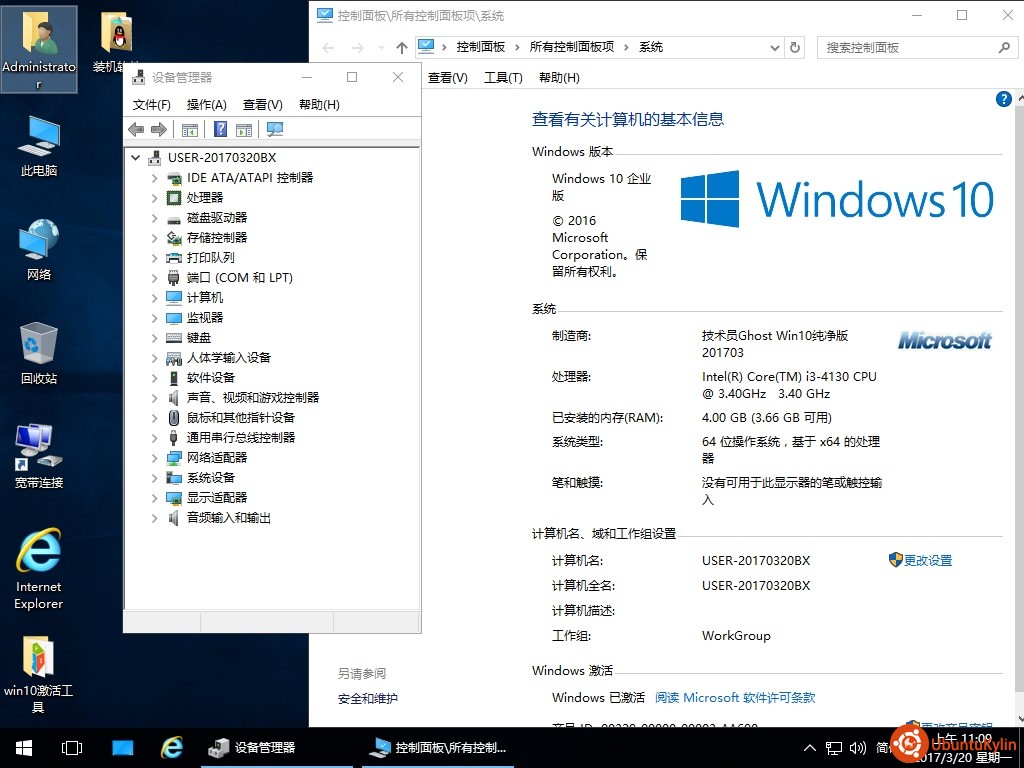Image resolution: width=1024 pixels, height=768 pixels.
Task: Click the refresh button beside the address bar
Action: [795, 47]
